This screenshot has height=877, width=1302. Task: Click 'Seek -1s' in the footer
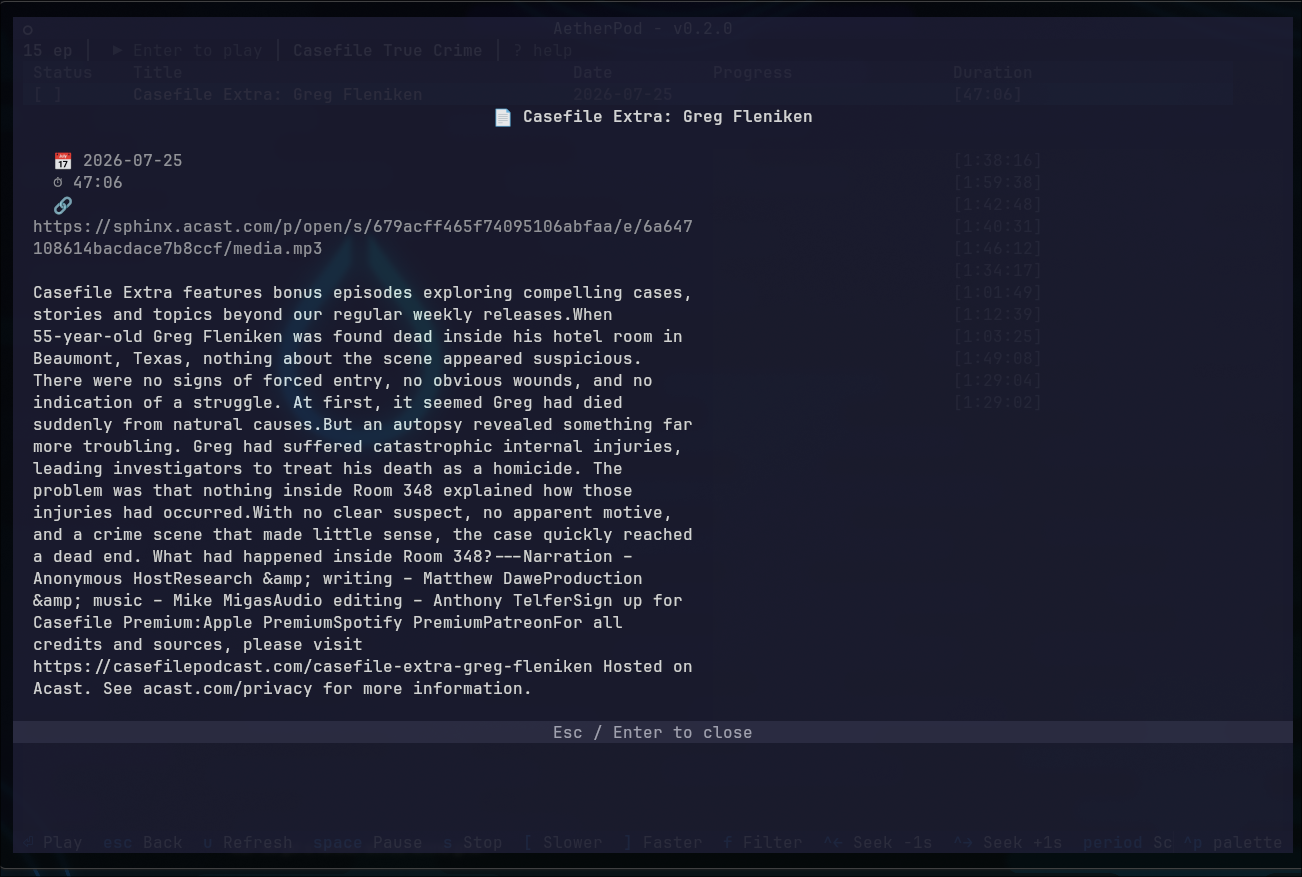893,842
